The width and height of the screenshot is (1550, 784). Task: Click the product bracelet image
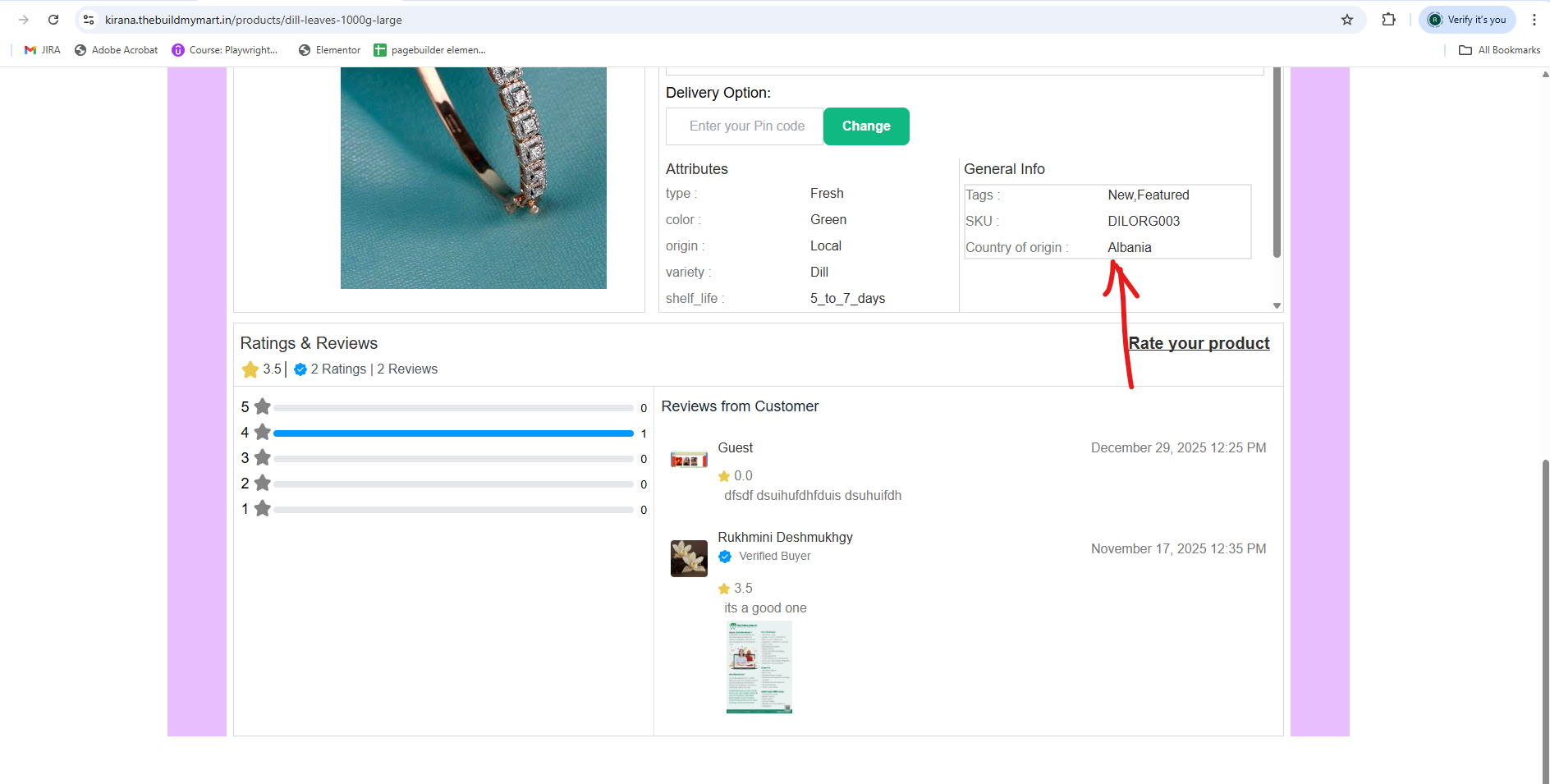tap(474, 178)
